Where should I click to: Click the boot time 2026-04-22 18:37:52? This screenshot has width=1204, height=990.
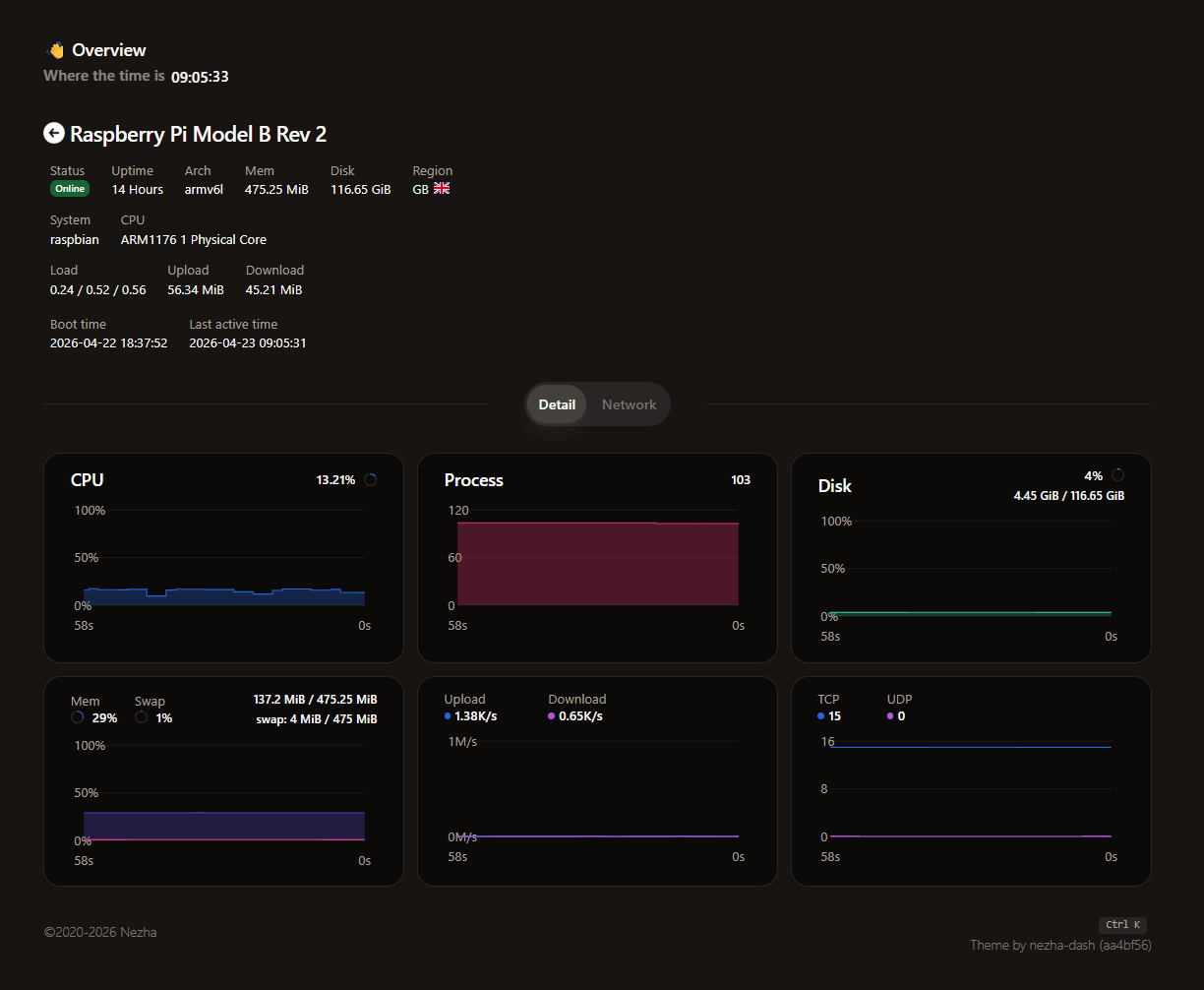pyautogui.click(x=109, y=343)
